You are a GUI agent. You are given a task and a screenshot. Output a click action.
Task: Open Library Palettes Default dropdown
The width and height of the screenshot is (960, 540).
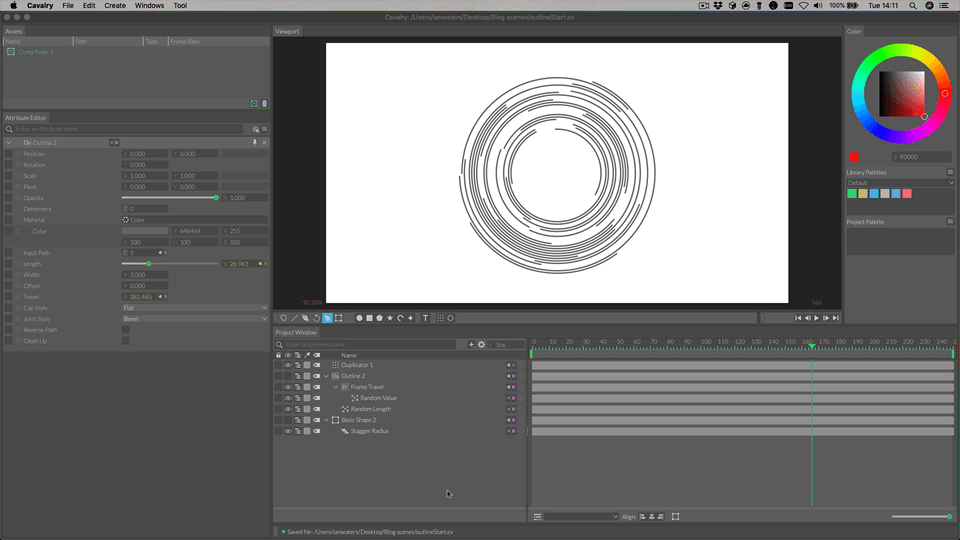(900, 183)
